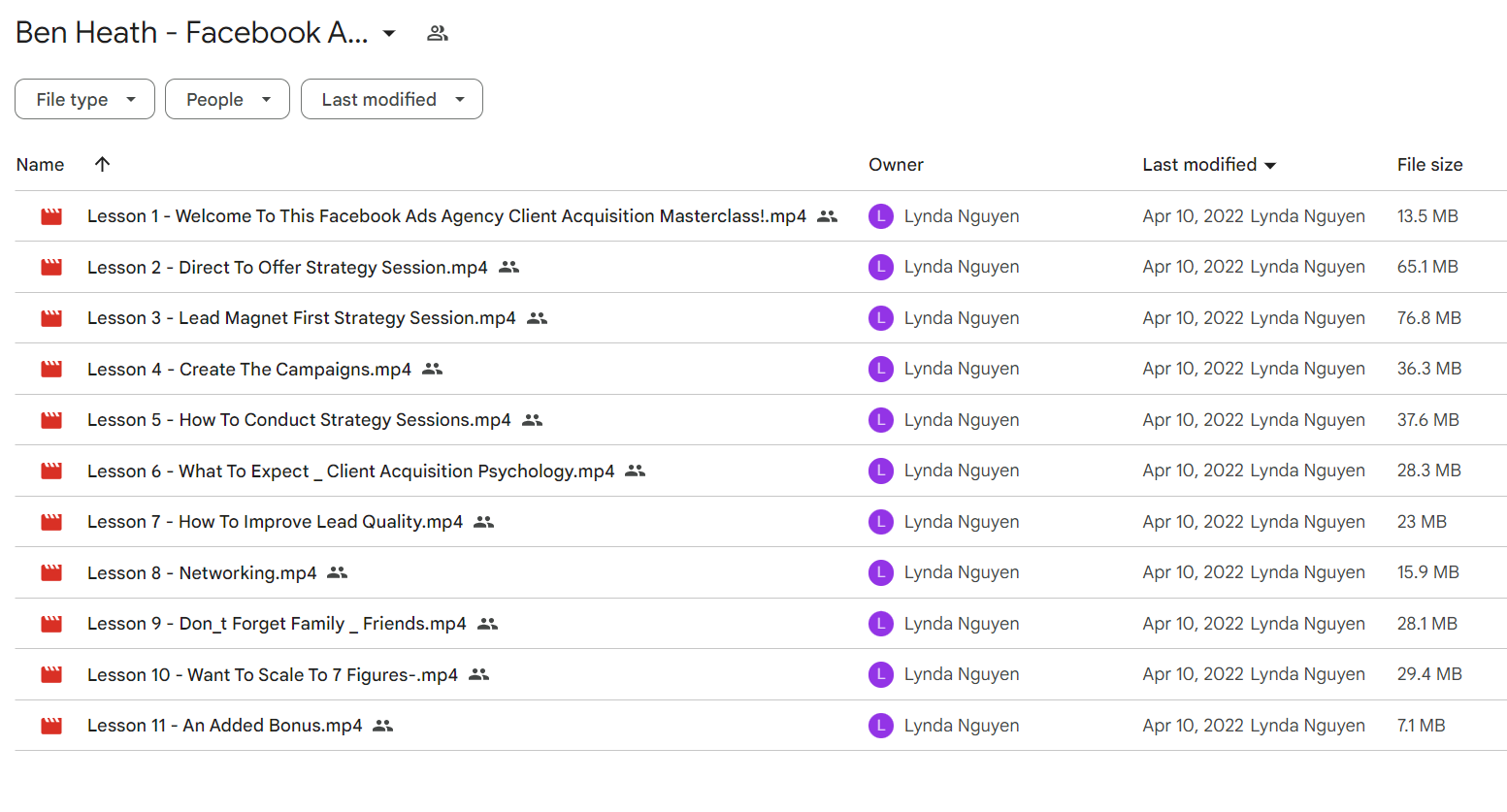Click shared icon next to Lesson 4 file
1507x812 pixels.
[432, 369]
